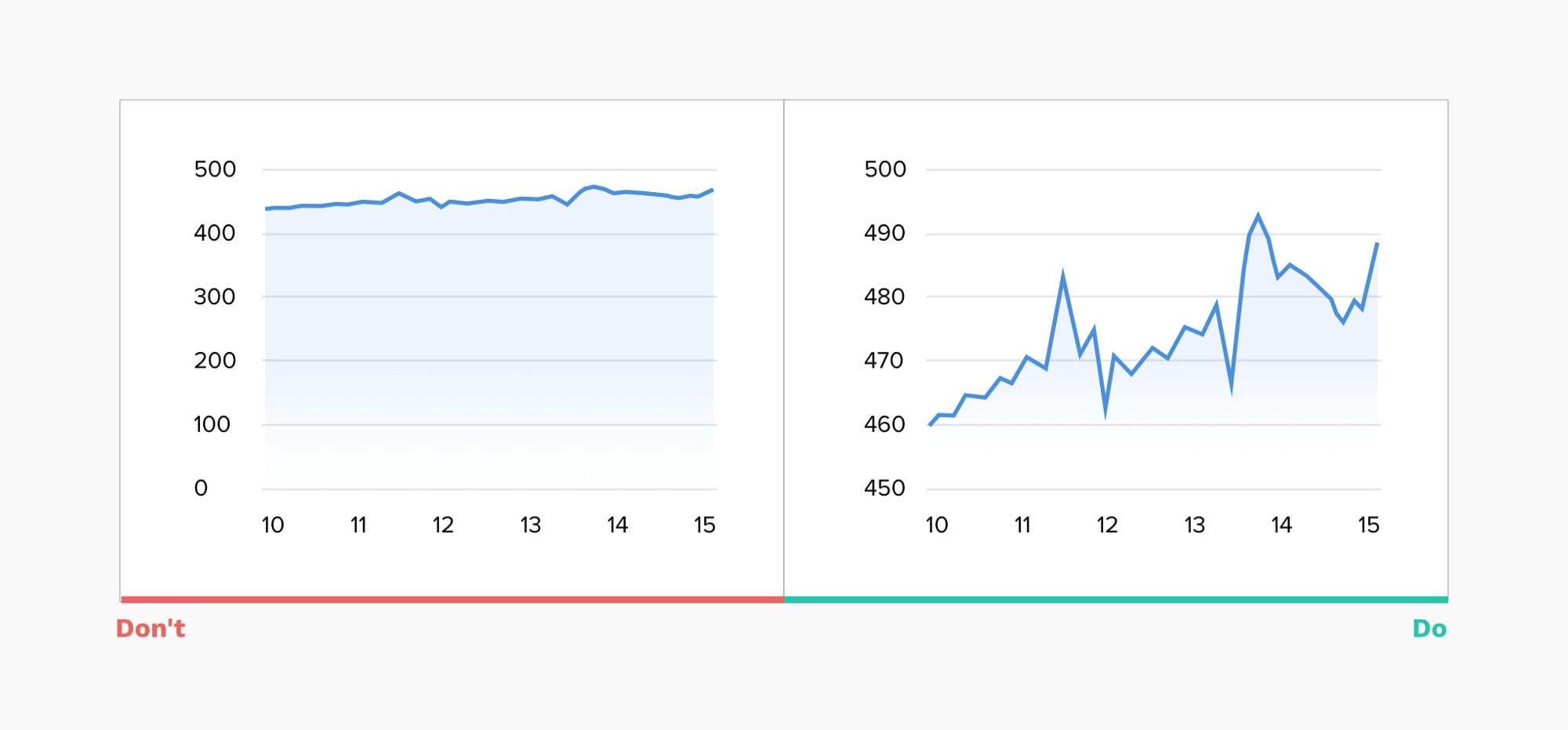Click the highest peak of the right chart line
The image size is (1568, 730).
pyautogui.click(x=1258, y=216)
